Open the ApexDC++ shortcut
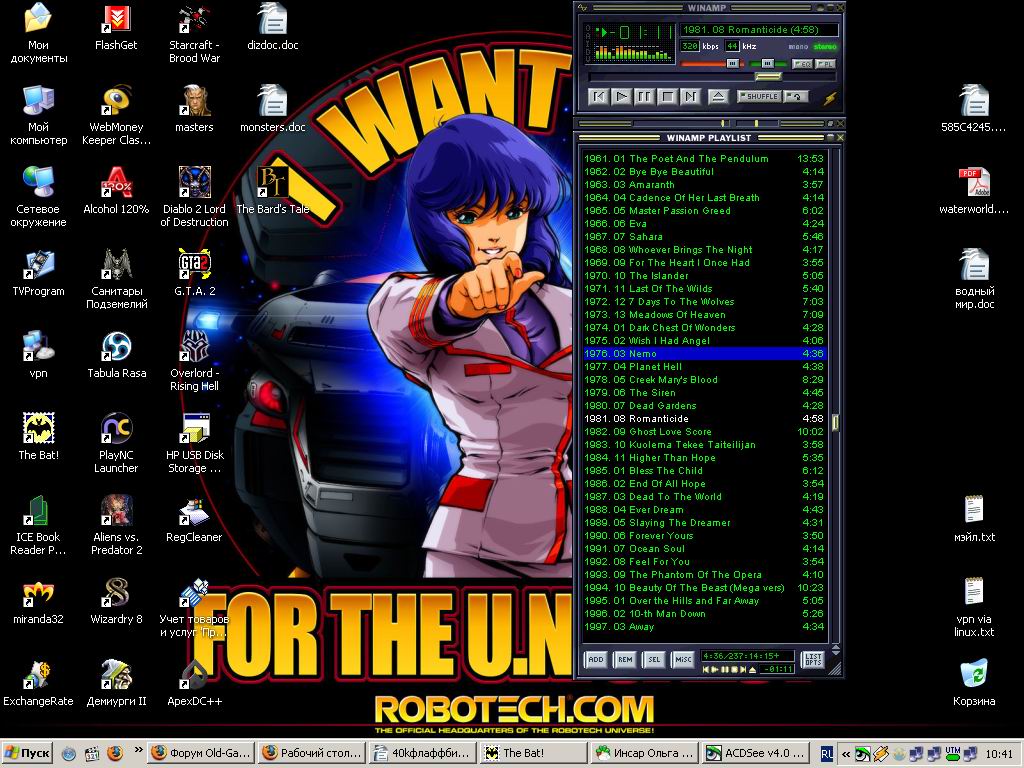 [195, 683]
